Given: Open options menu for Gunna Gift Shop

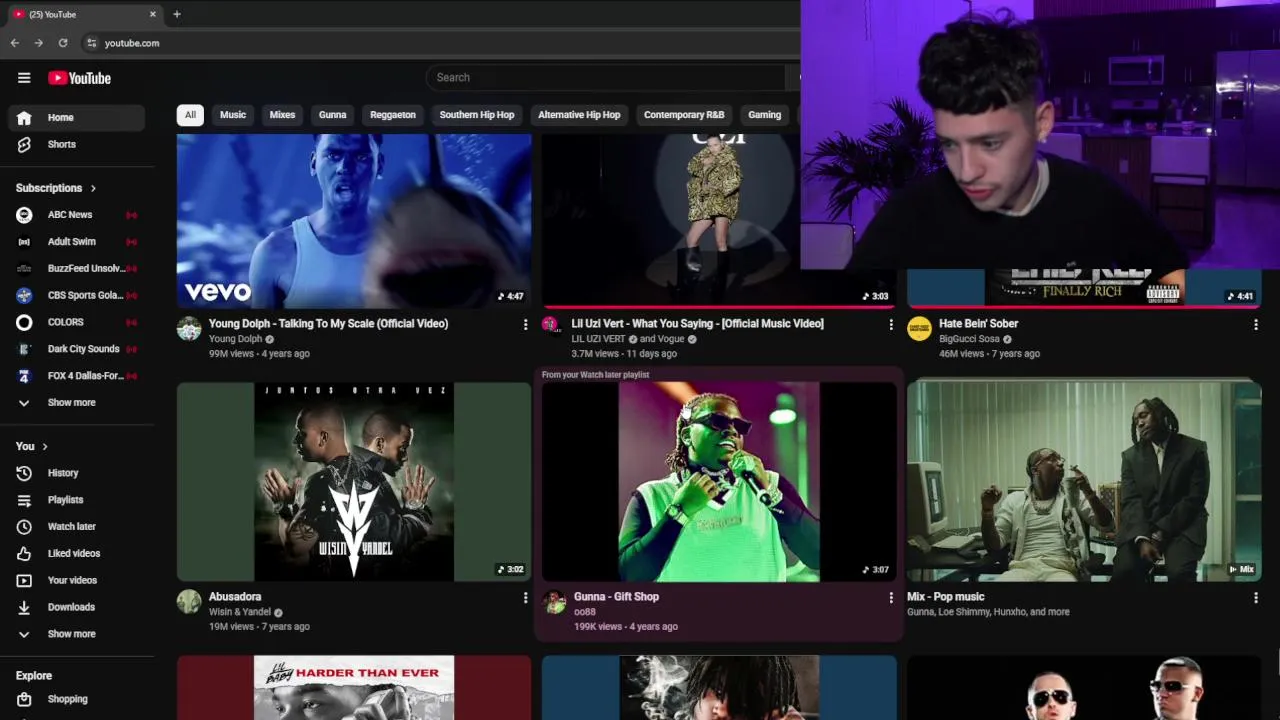Looking at the screenshot, I should coord(890,597).
